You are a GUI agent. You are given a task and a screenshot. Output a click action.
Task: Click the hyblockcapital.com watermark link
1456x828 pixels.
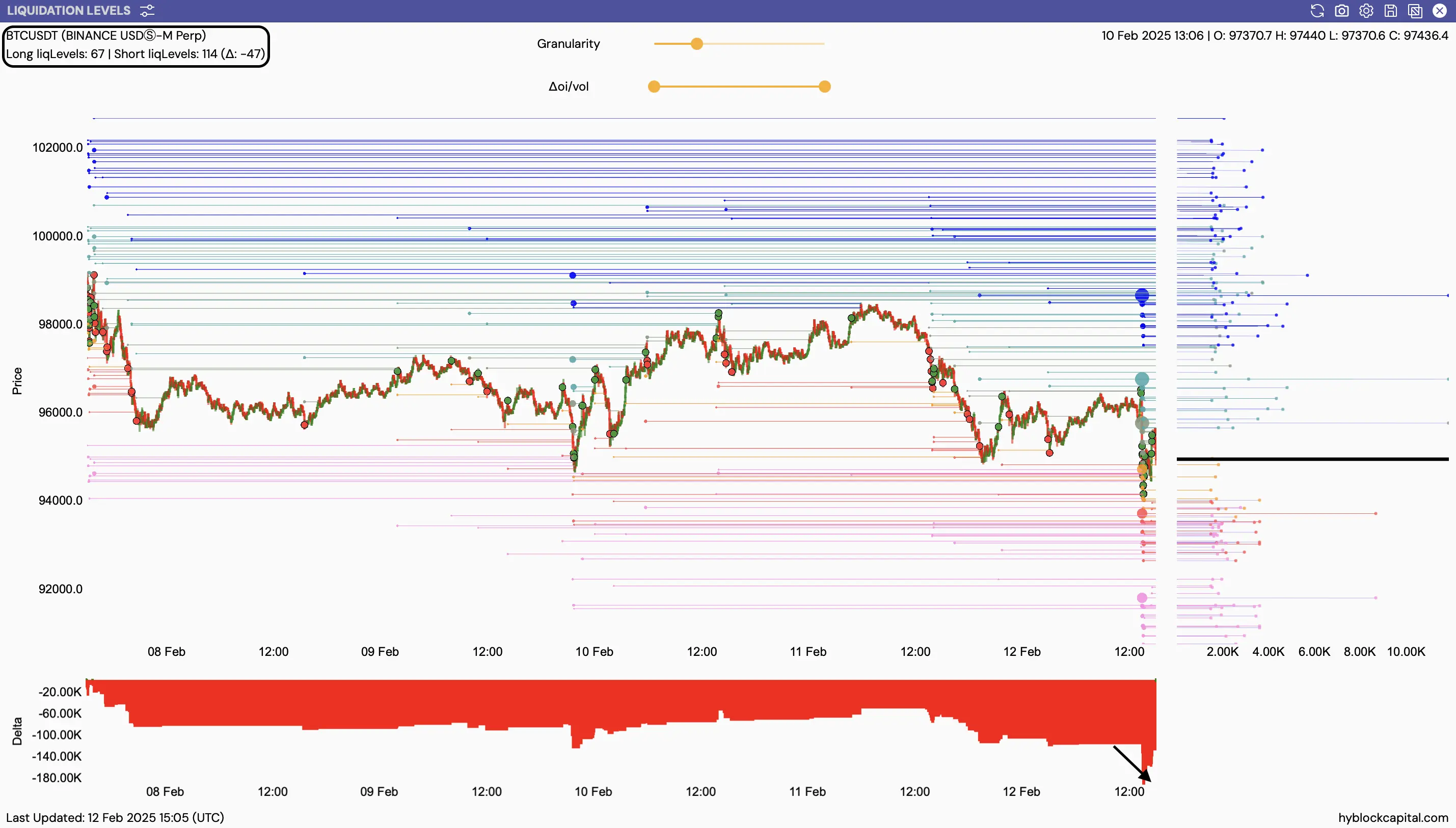pos(1393,818)
